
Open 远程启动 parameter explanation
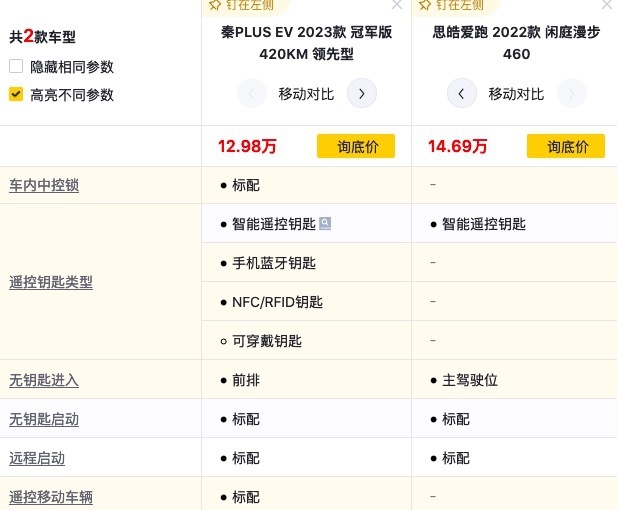tap(37, 458)
